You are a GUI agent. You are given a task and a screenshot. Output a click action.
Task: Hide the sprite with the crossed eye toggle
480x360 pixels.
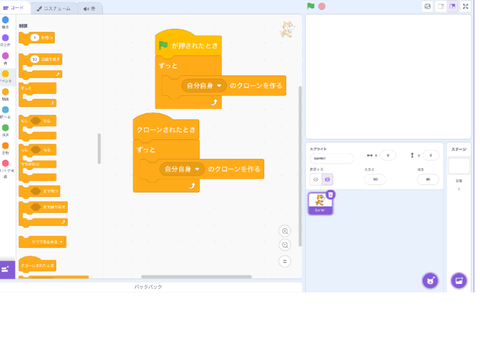tap(327, 179)
